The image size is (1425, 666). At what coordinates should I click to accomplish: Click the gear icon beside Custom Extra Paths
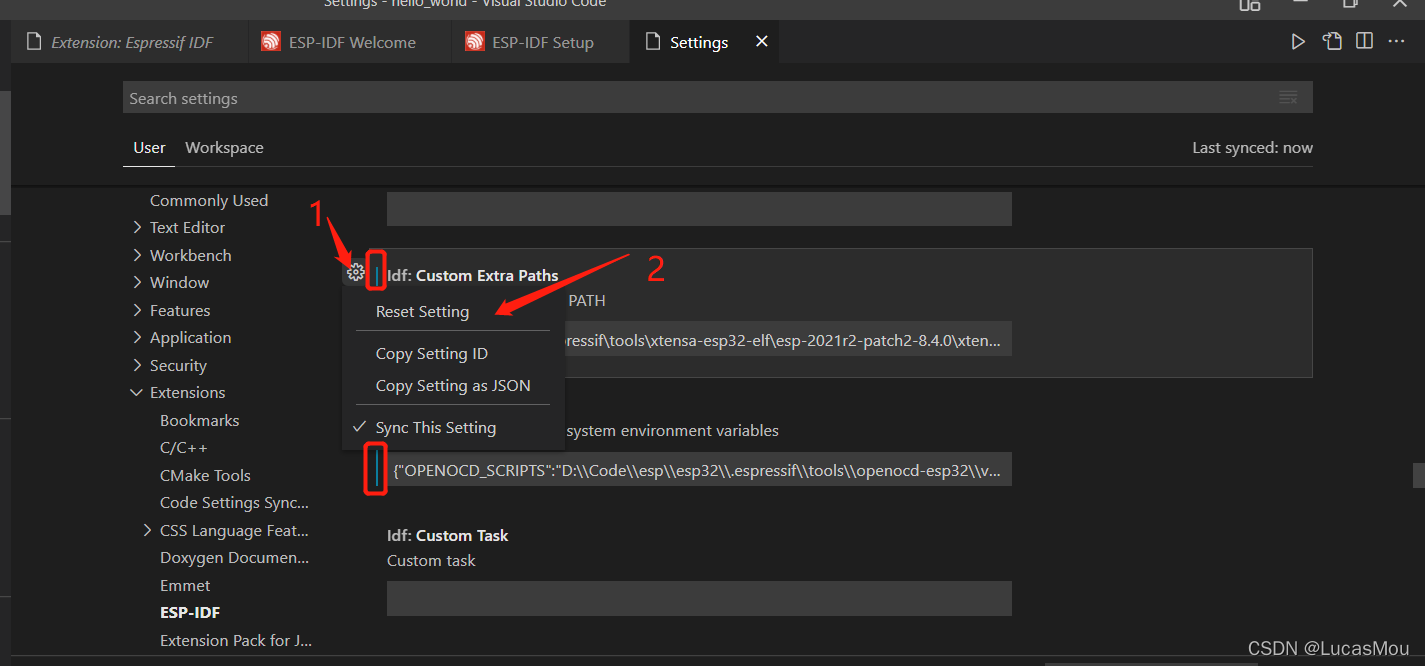355,272
